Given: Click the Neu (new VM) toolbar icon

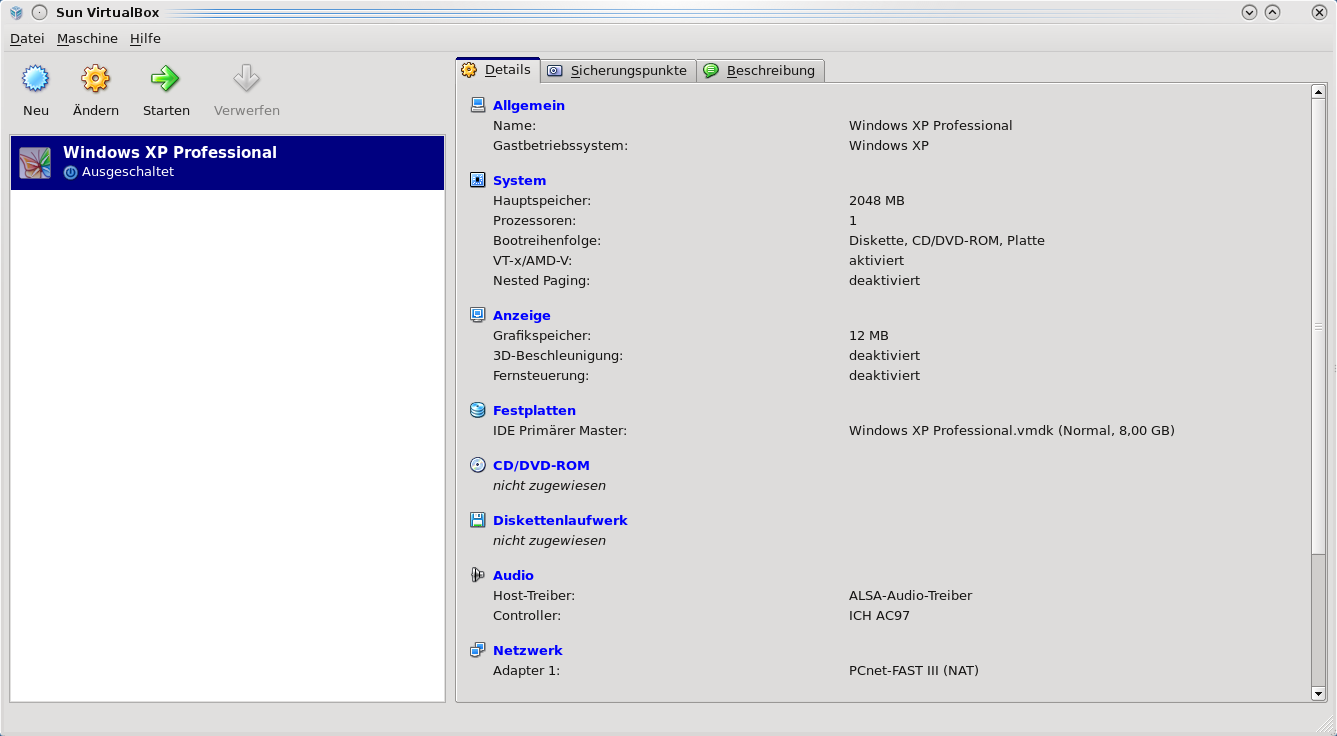Looking at the screenshot, I should pos(36,78).
